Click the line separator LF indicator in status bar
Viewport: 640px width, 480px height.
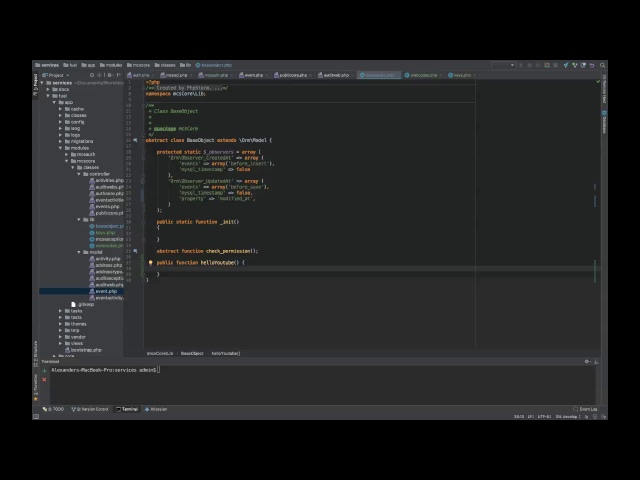pos(531,417)
